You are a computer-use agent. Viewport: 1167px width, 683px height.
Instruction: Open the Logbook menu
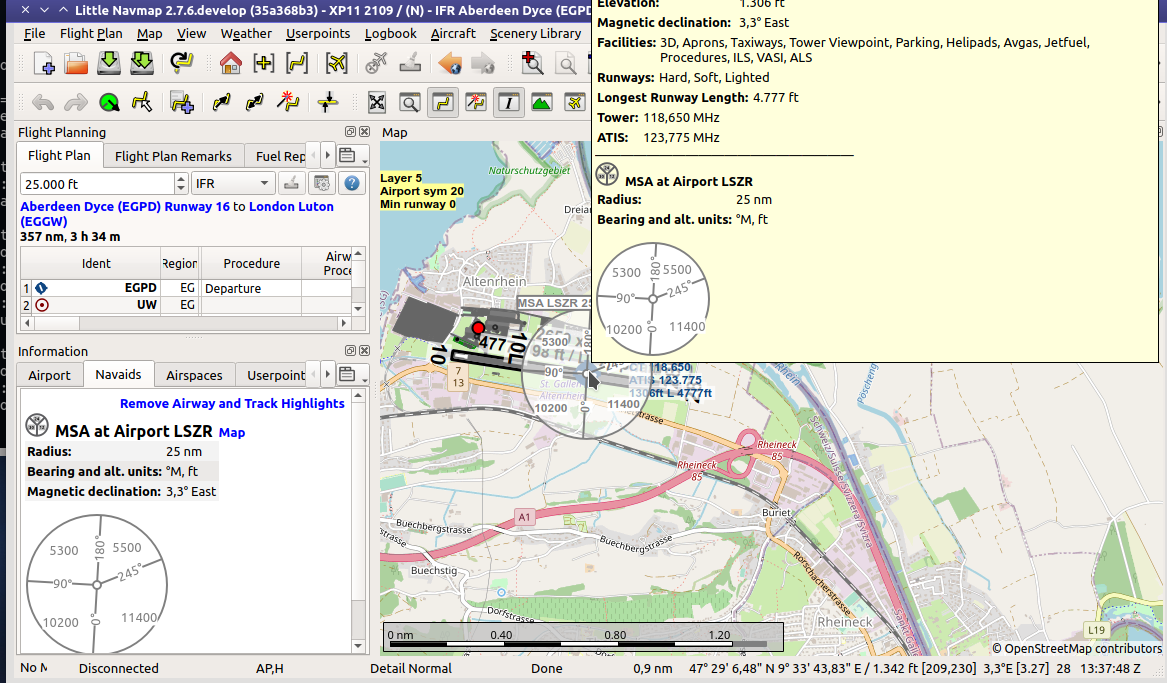390,33
